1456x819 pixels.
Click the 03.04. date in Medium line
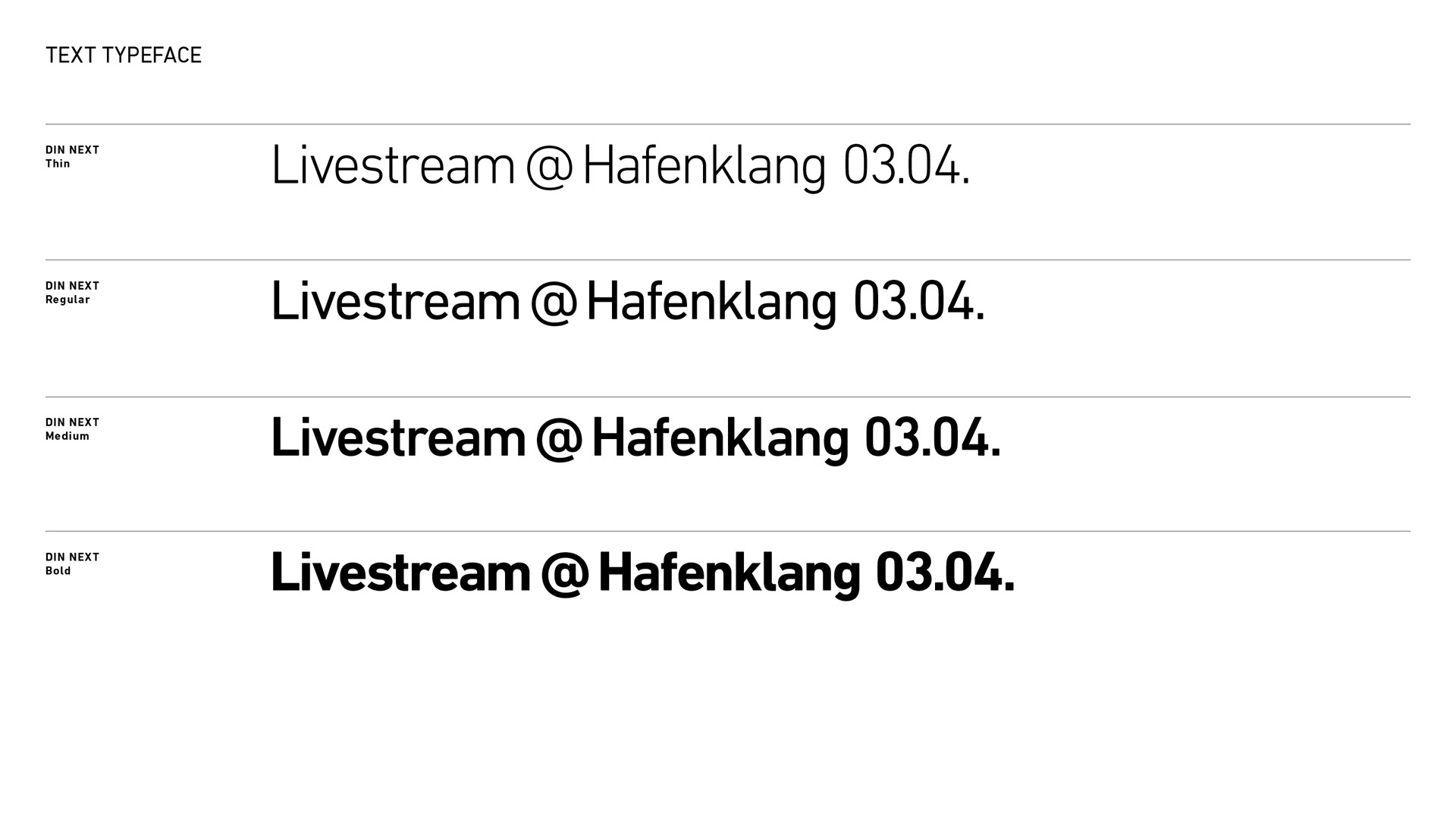pos(933,438)
